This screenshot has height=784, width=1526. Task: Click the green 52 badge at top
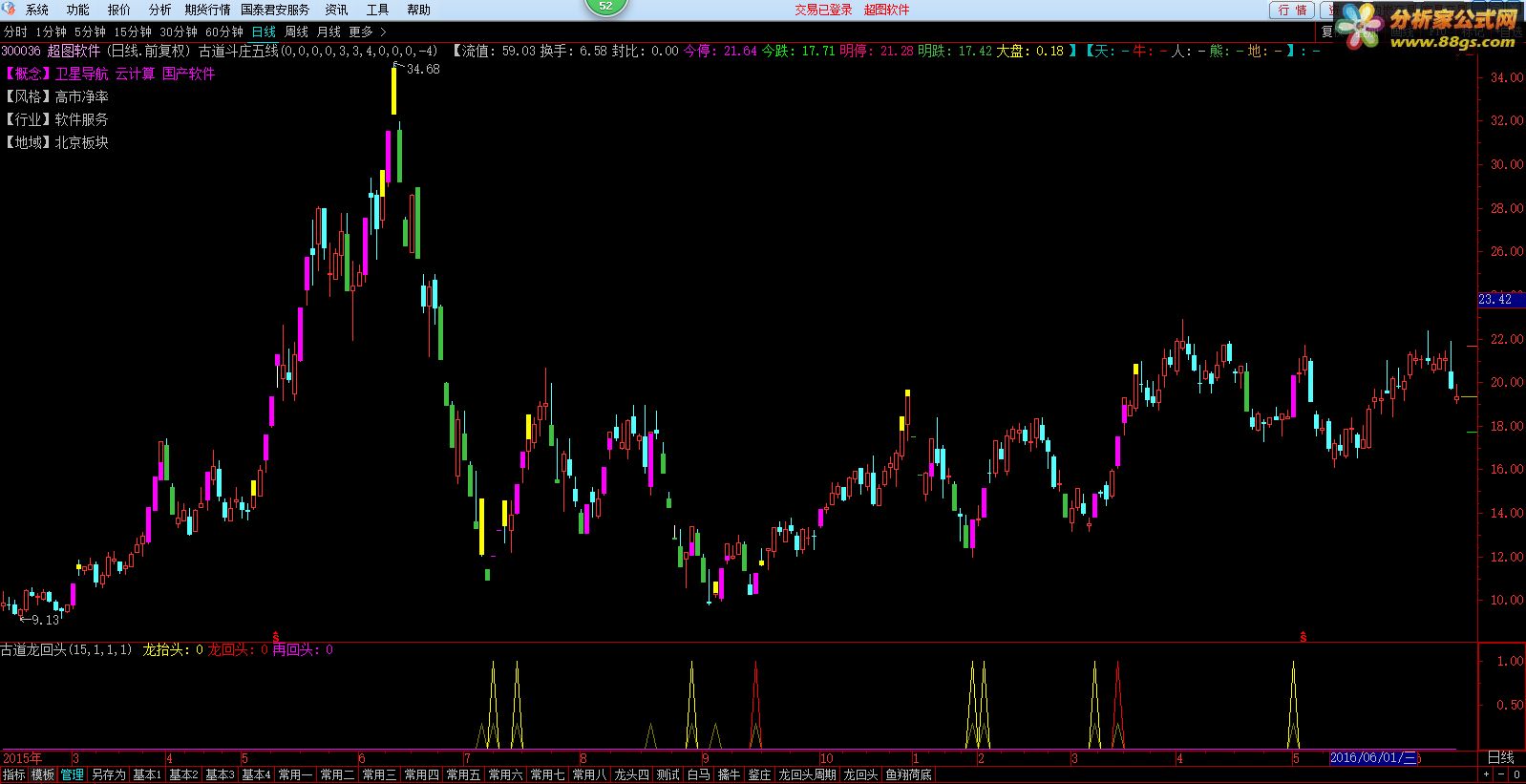click(605, 6)
